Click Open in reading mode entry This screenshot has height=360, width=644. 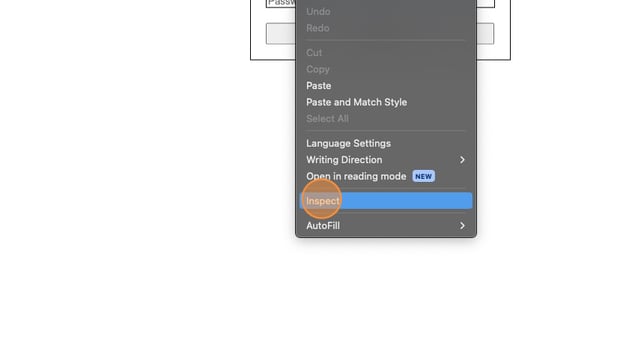point(386,176)
